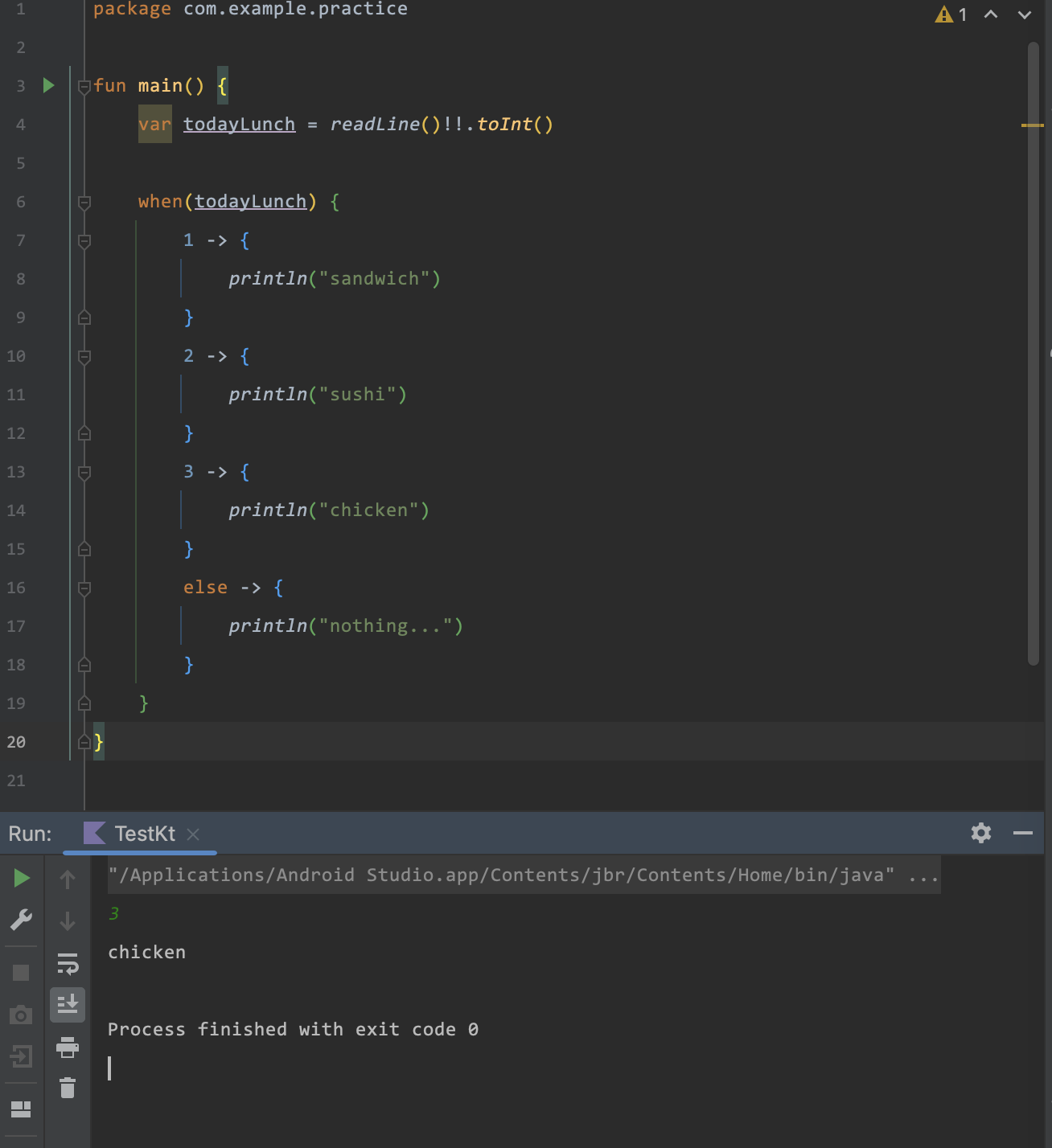
Task: Click the Run: panel label
Action: tap(30, 834)
